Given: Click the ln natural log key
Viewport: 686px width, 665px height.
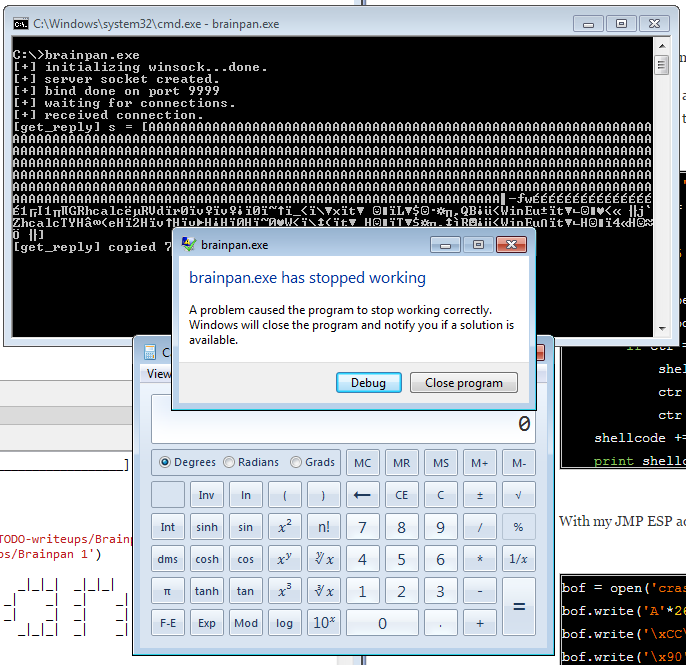Looking at the screenshot, I should pyautogui.click(x=245, y=495).
